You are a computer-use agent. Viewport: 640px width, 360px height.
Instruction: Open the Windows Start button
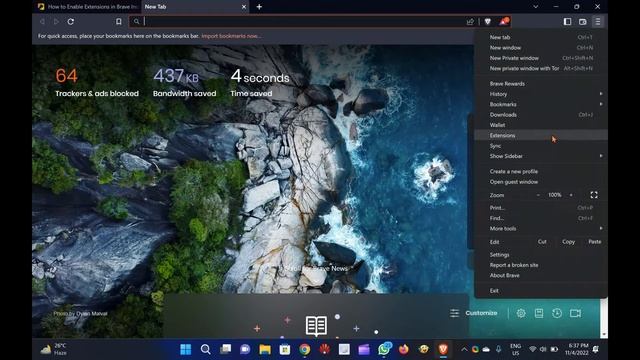coord(185,349)
